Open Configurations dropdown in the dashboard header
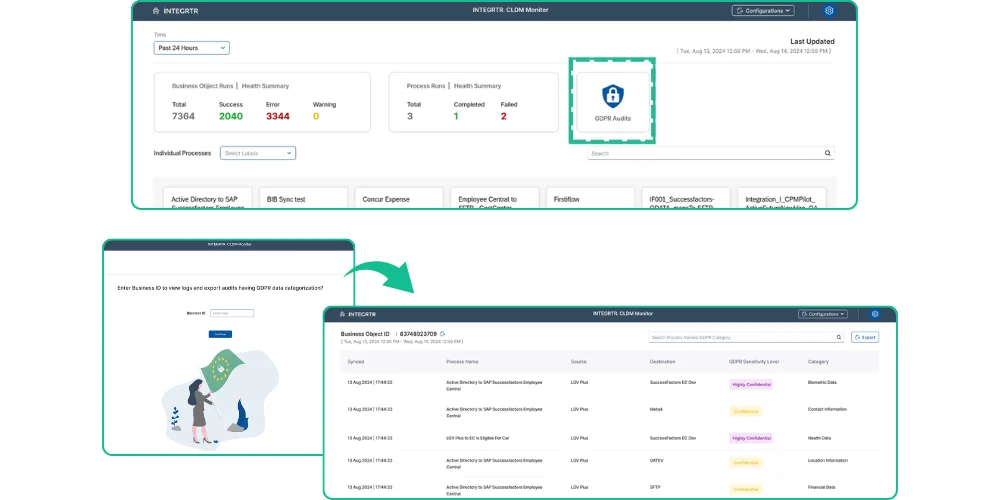This screenshot has height=500, width=1000. click(763, 11)
